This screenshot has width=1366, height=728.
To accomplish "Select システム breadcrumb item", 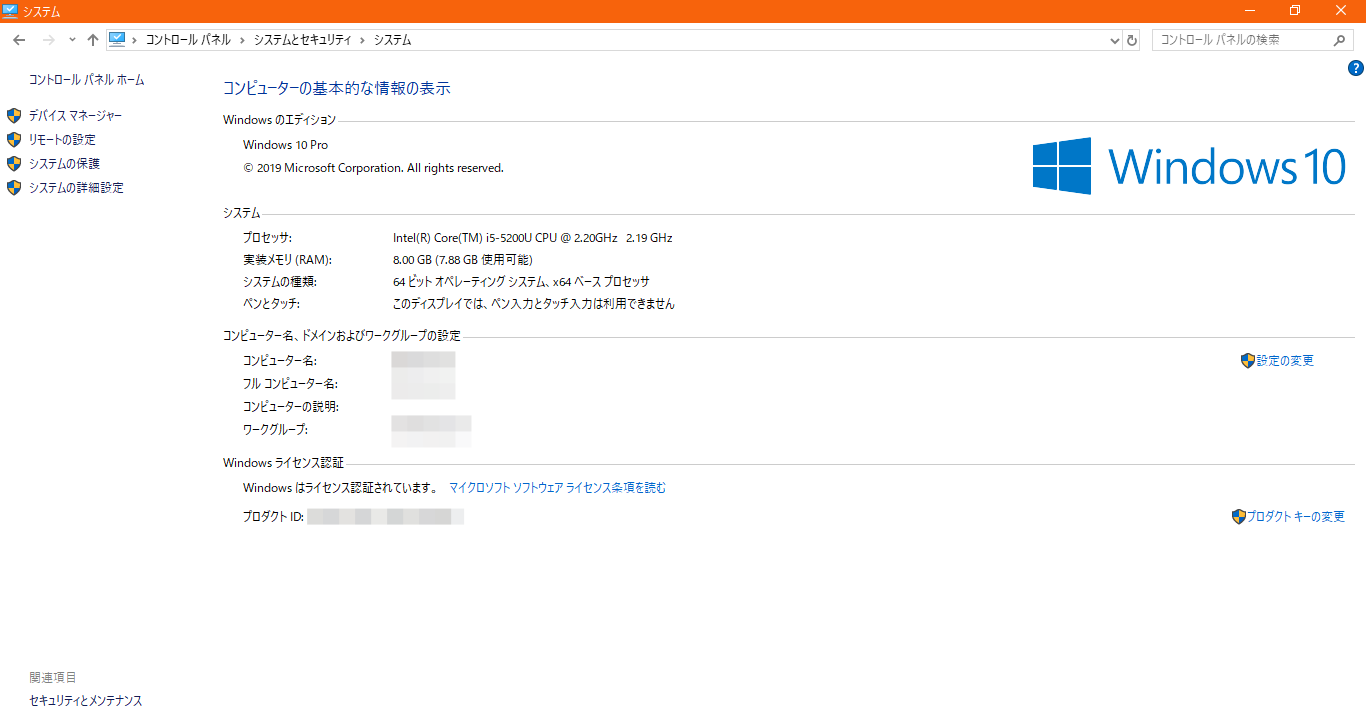I will pyautogui.click(x=392, y=40).
